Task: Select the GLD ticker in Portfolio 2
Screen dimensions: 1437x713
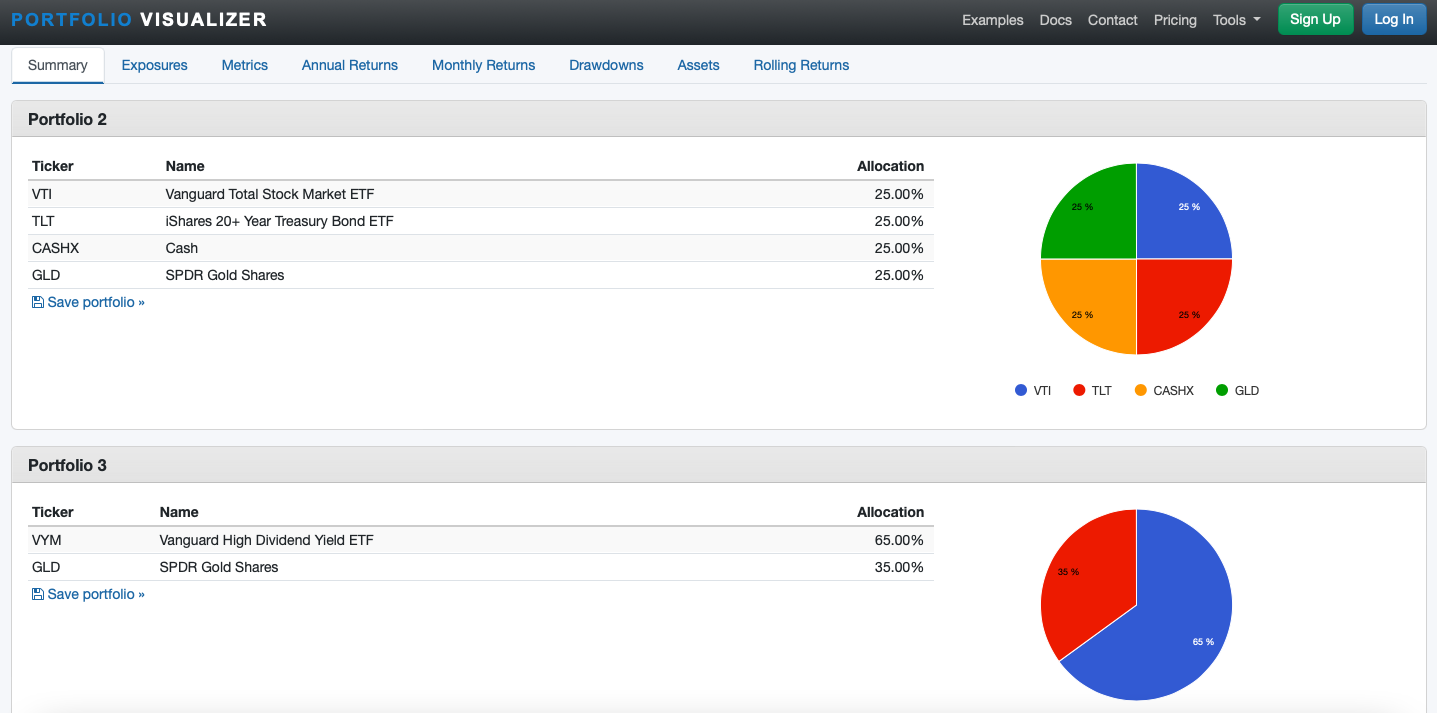Action: click(46, 275)
